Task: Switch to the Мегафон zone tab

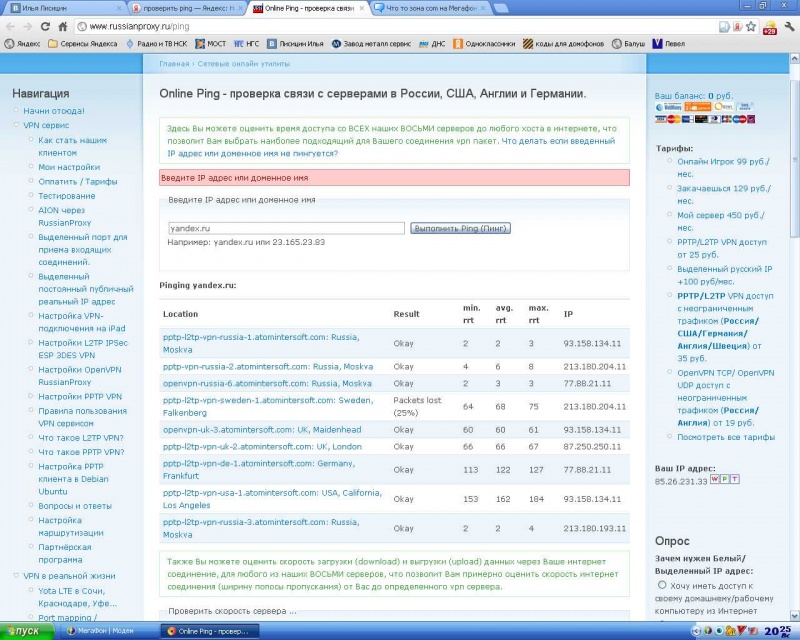Action: (430, 7)
